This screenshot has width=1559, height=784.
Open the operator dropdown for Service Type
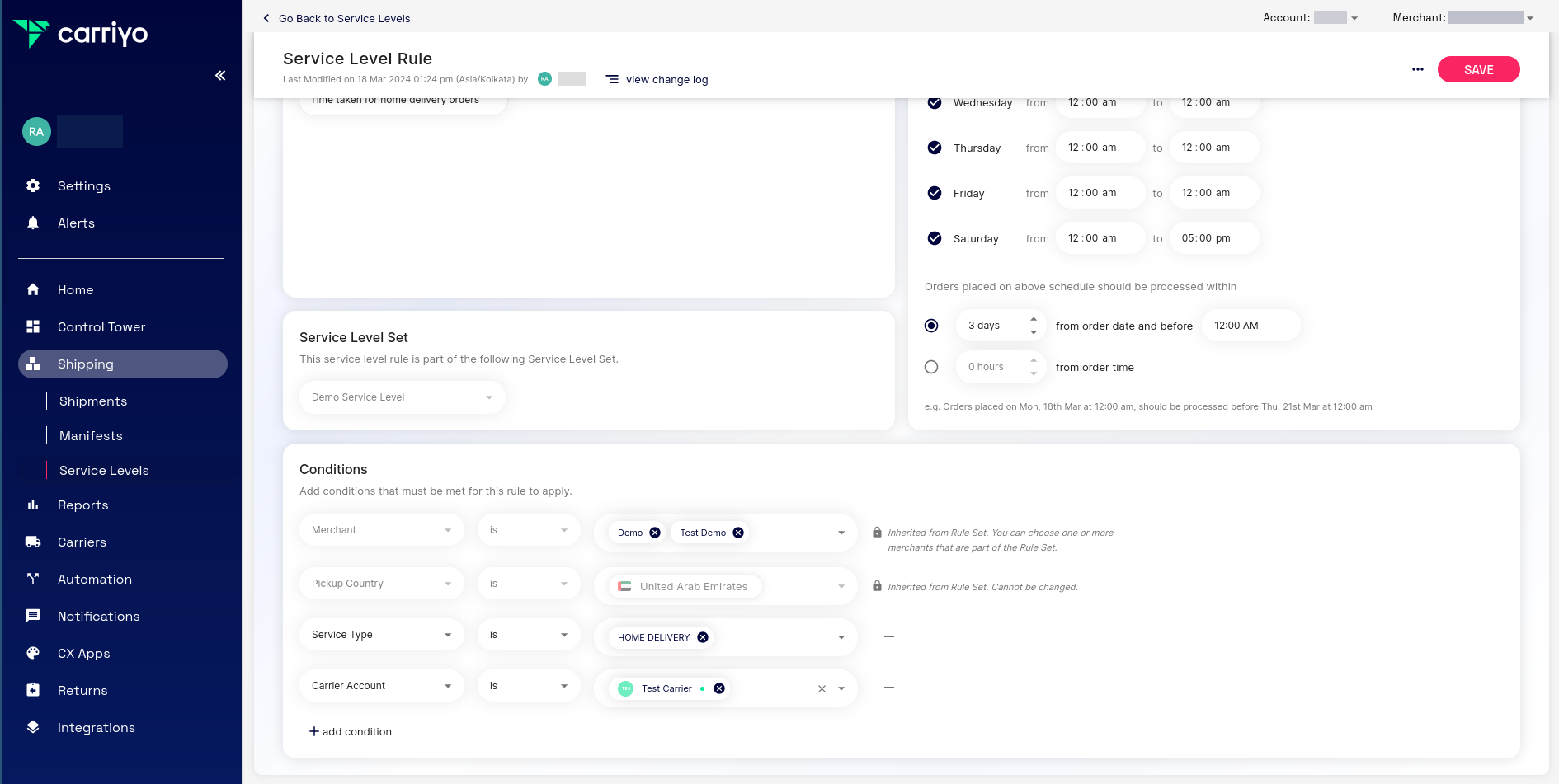pyautogui.click(x=529, y=635)
